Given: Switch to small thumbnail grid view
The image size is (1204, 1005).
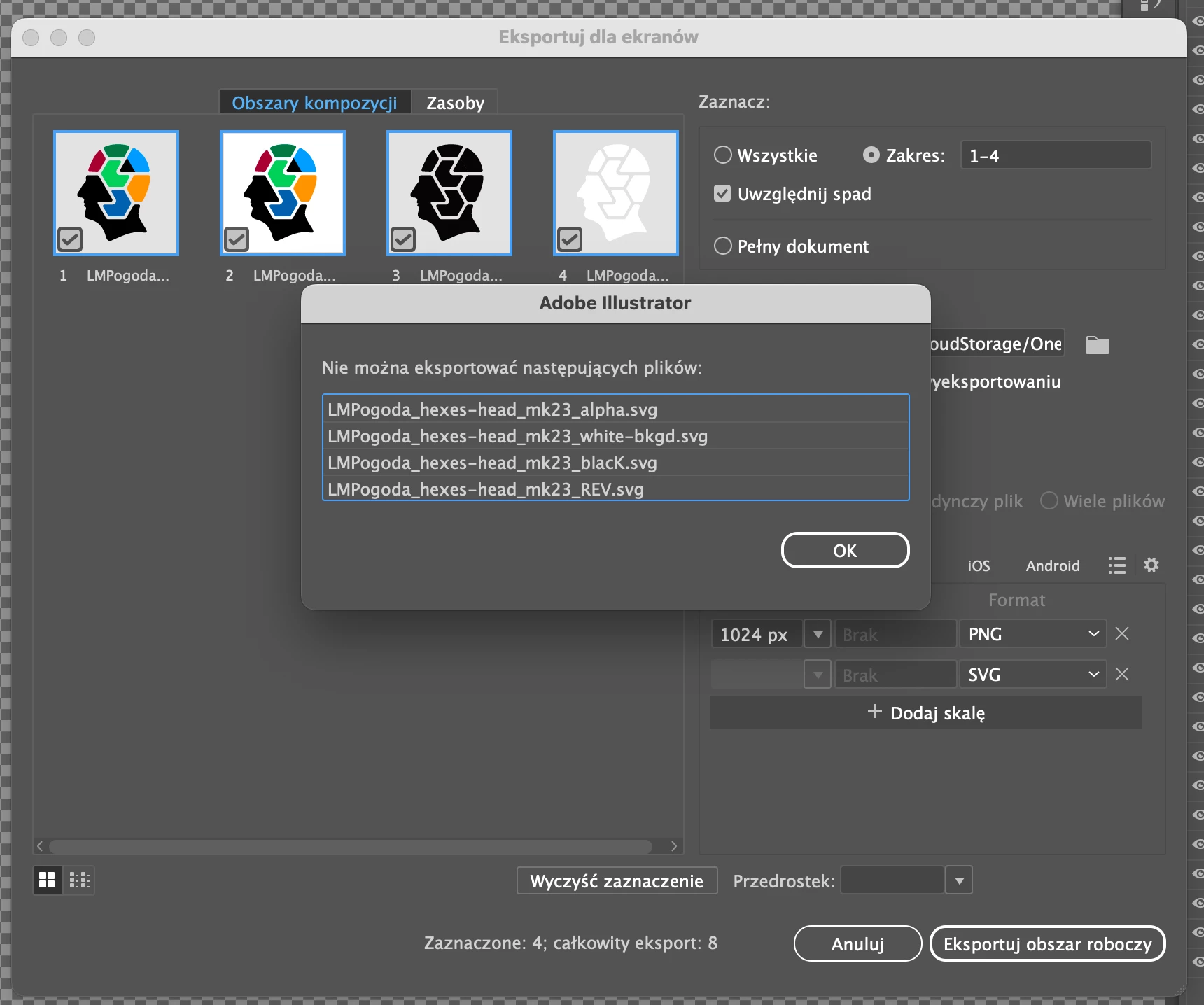Looking at the screenshot, I should point(80,880).
